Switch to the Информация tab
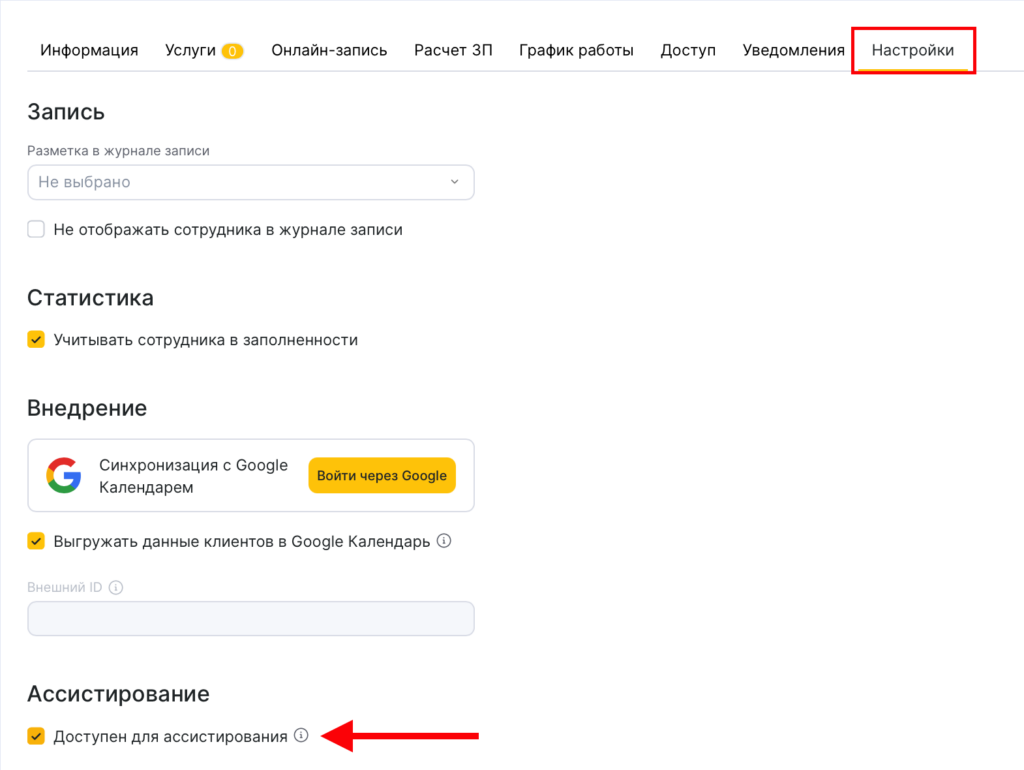The image size is (1024, 770). 89,50
